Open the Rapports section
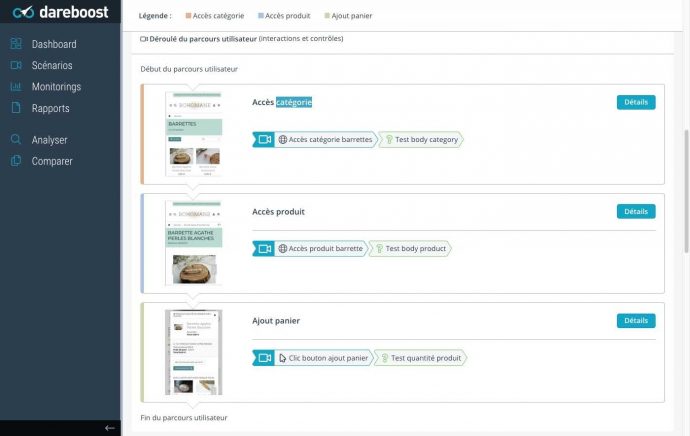 [x=50, y=108]
